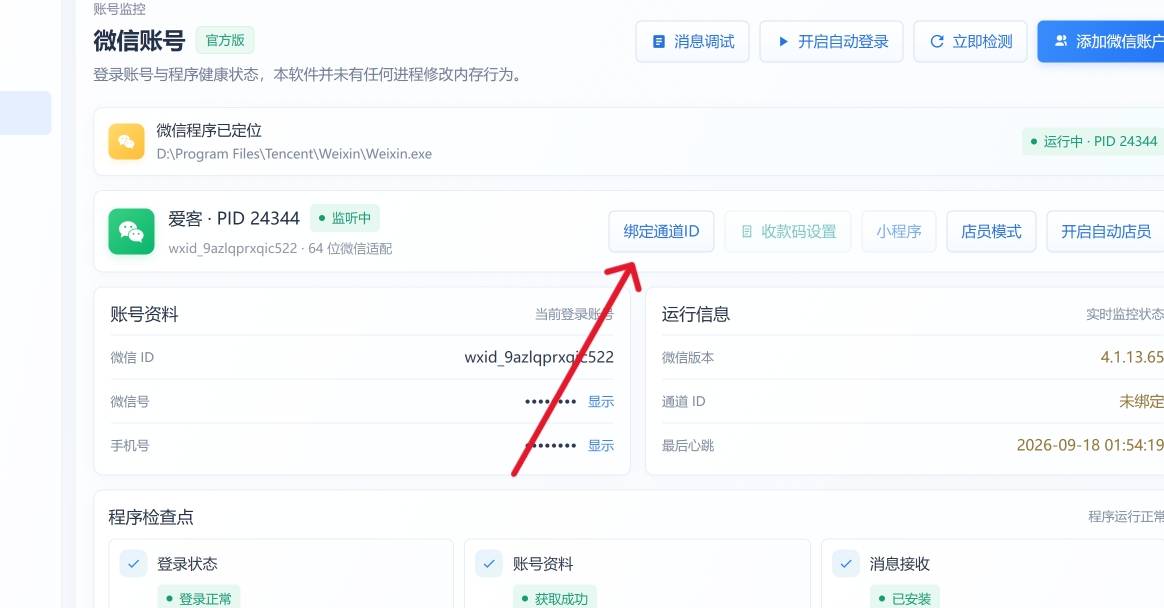The height and width of the screenshot is (608, 1164).
Task: Click the 实时监控状态 label
Action: 1125,315
